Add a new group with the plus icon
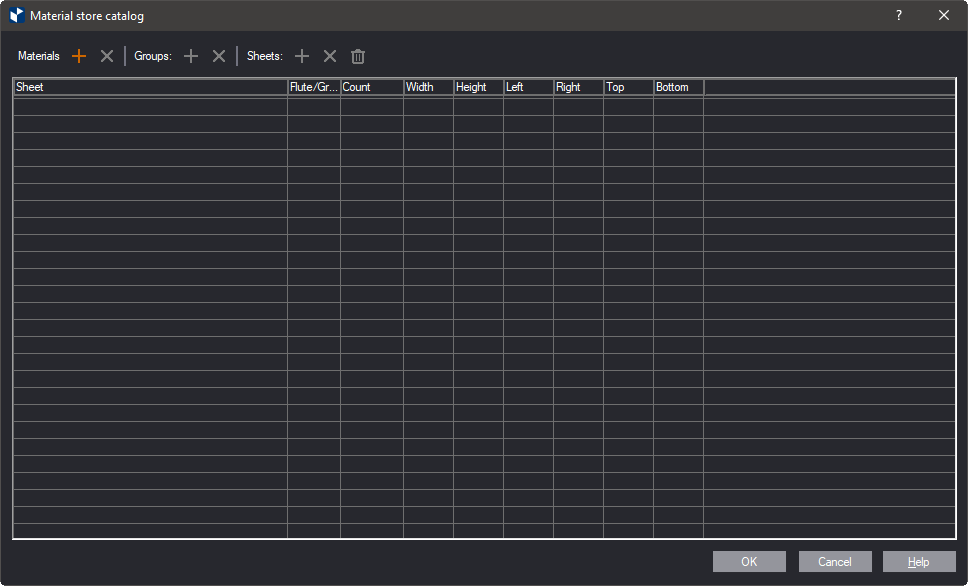Viewport: 968px width, 586px height. [192, 57]
